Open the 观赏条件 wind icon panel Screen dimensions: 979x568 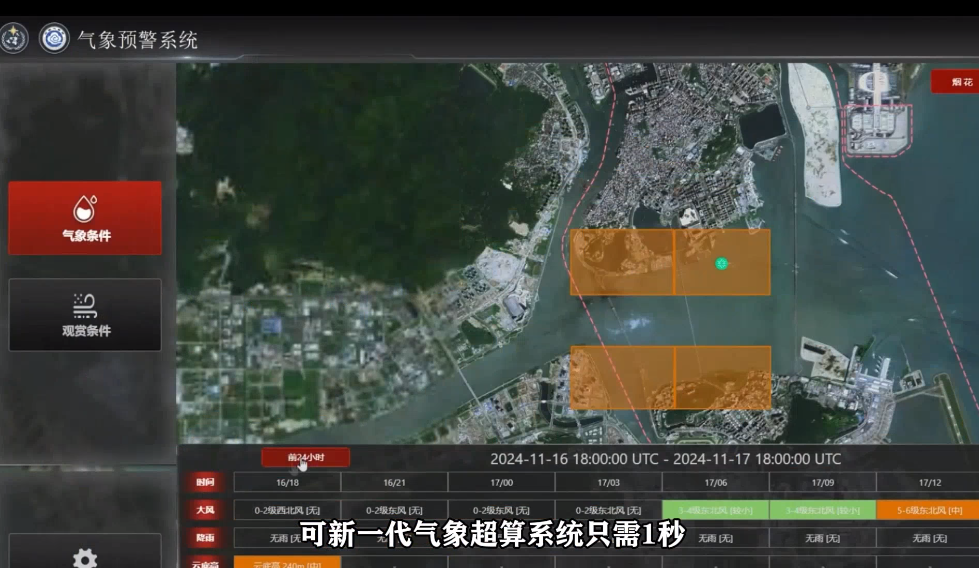click(x=85, y=314)
